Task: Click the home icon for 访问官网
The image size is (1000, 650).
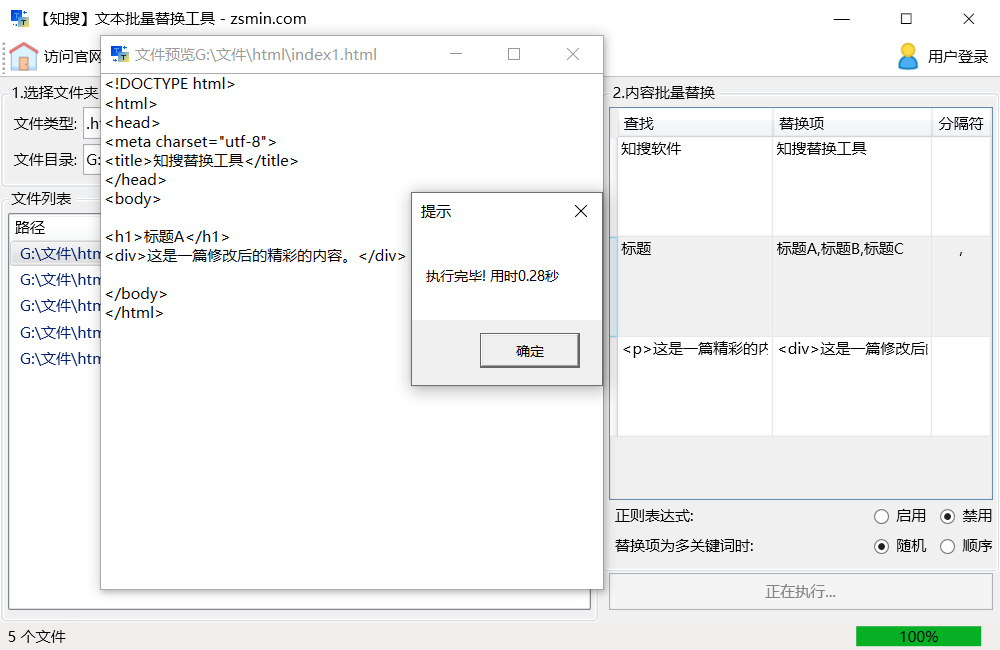Action: 24,56
